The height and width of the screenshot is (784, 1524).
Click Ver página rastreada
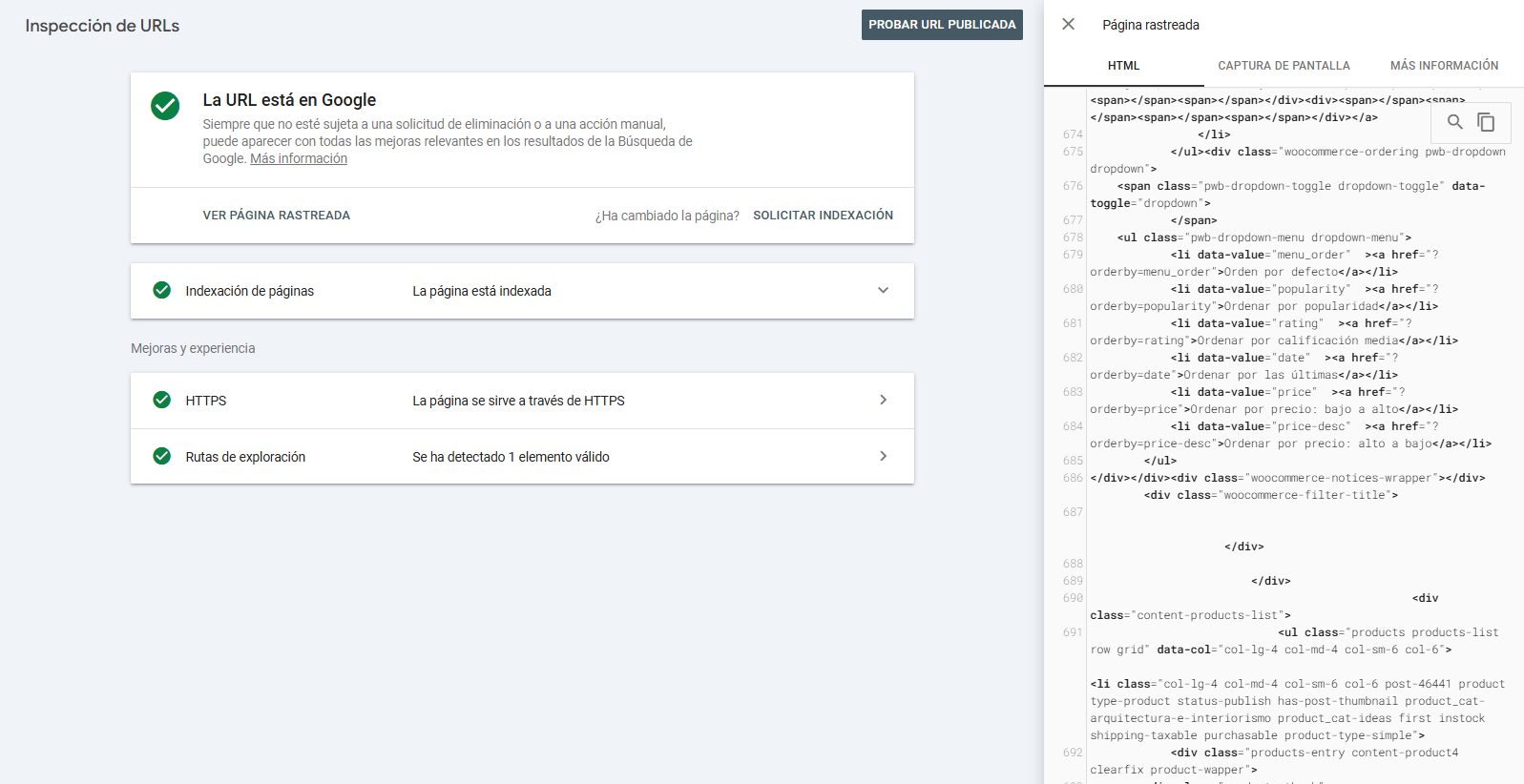pos(276,216)
